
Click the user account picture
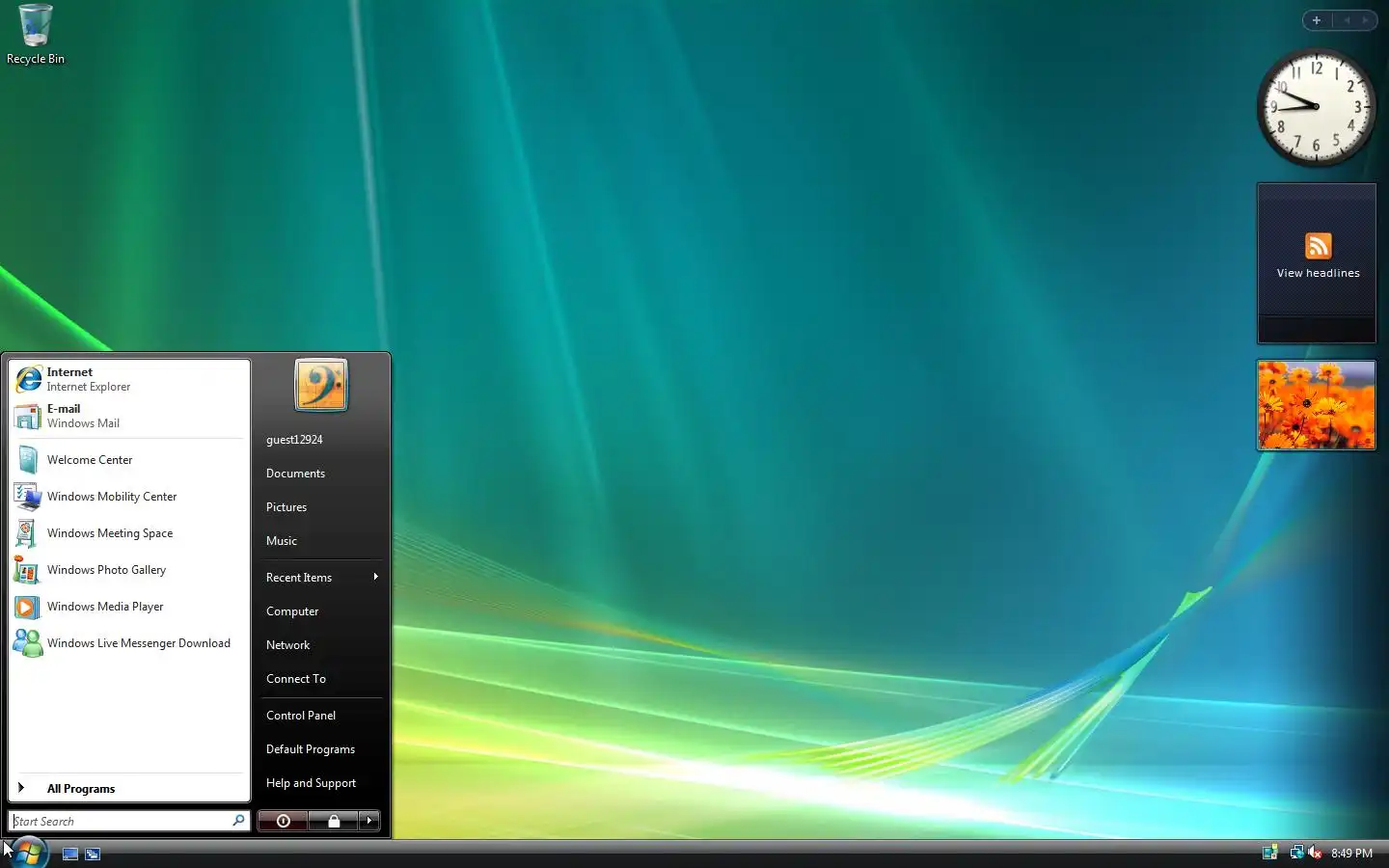click(x=321, y=385)
